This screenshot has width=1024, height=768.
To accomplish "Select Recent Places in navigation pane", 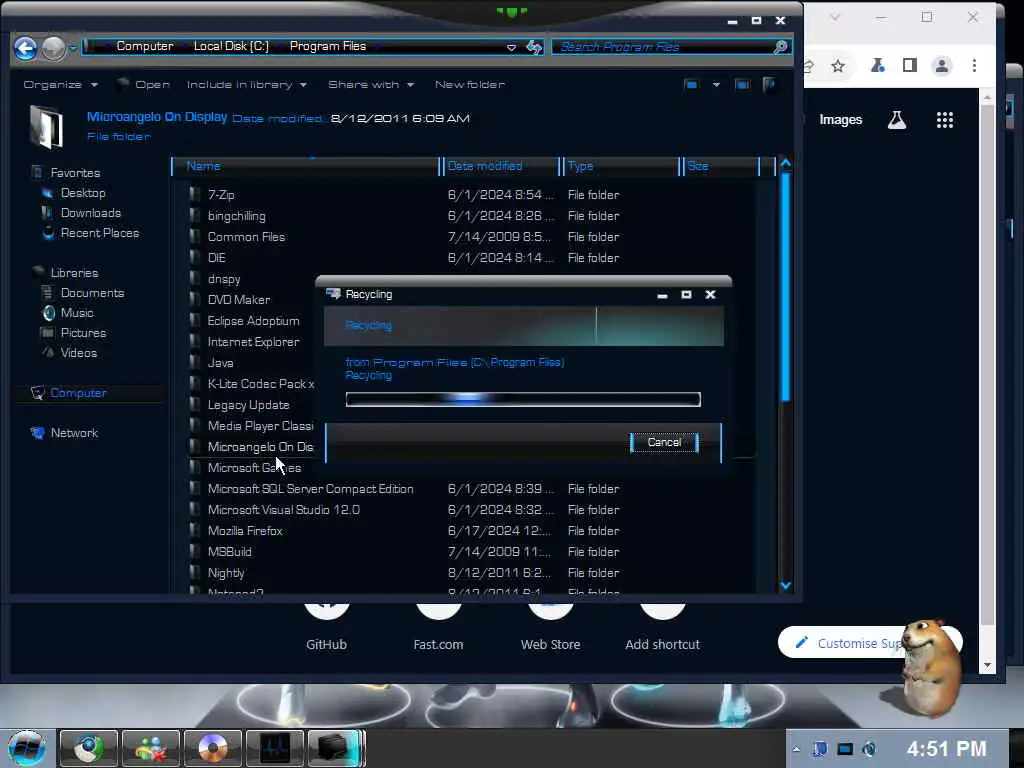I will (100, 232).
